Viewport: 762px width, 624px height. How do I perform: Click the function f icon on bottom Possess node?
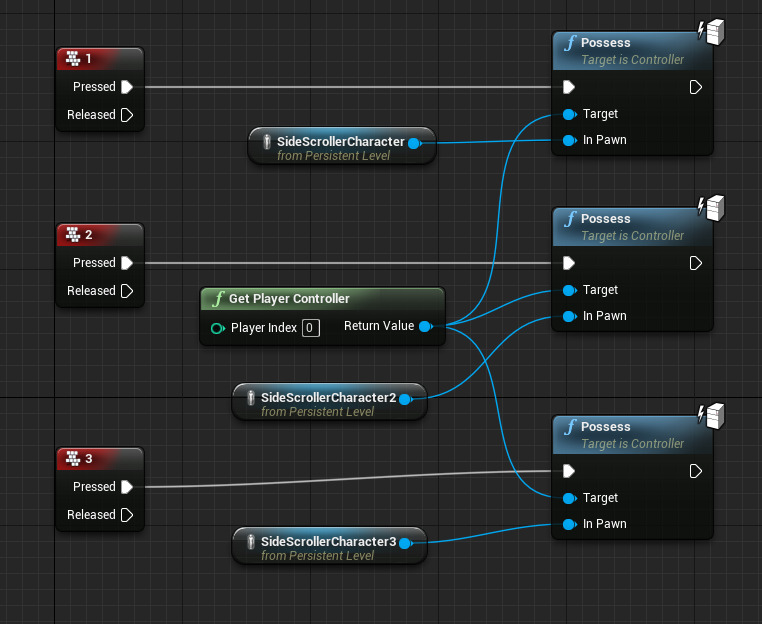pos(570,427)
